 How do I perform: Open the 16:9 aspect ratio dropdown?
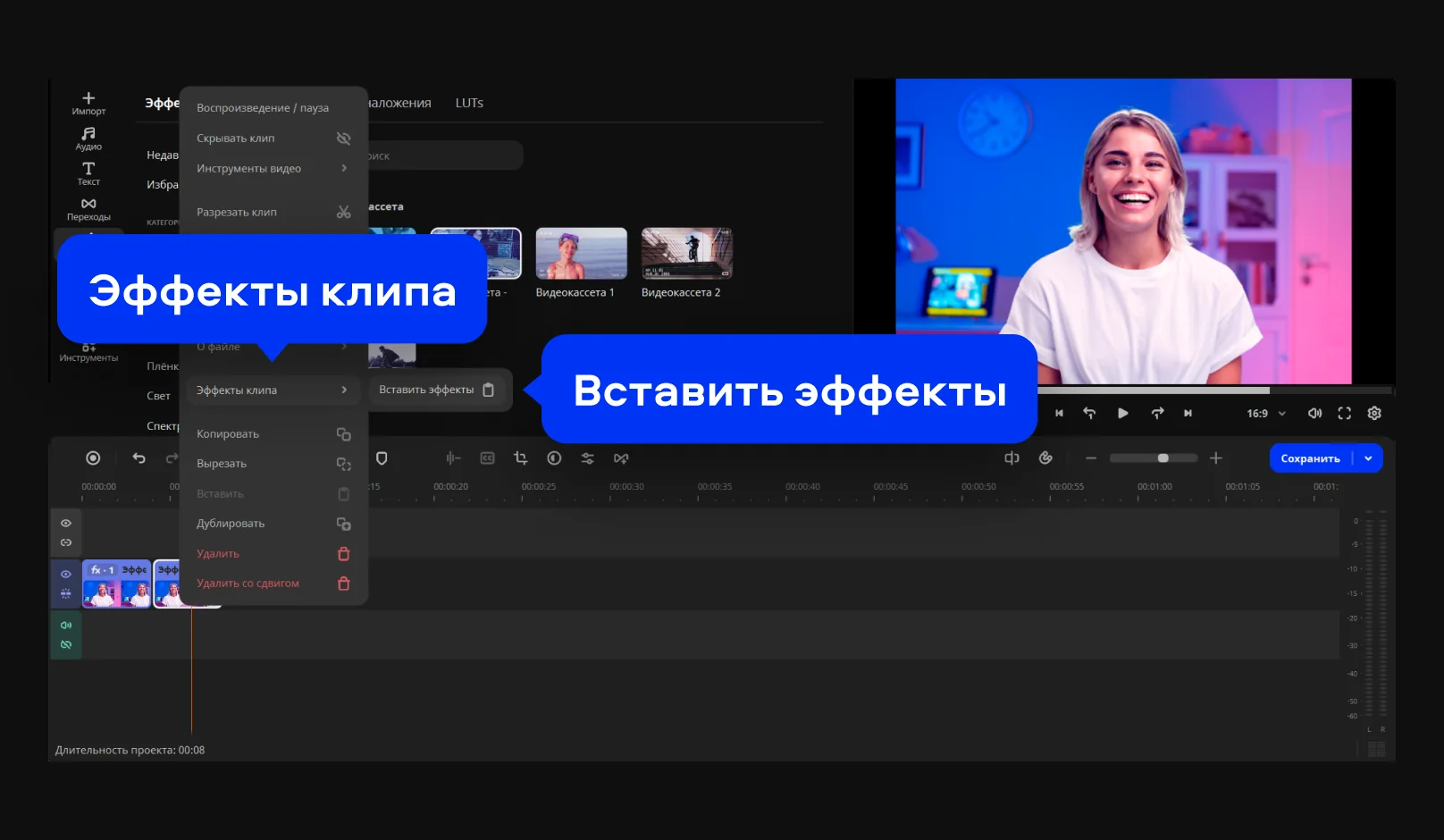click(1266, 414)
